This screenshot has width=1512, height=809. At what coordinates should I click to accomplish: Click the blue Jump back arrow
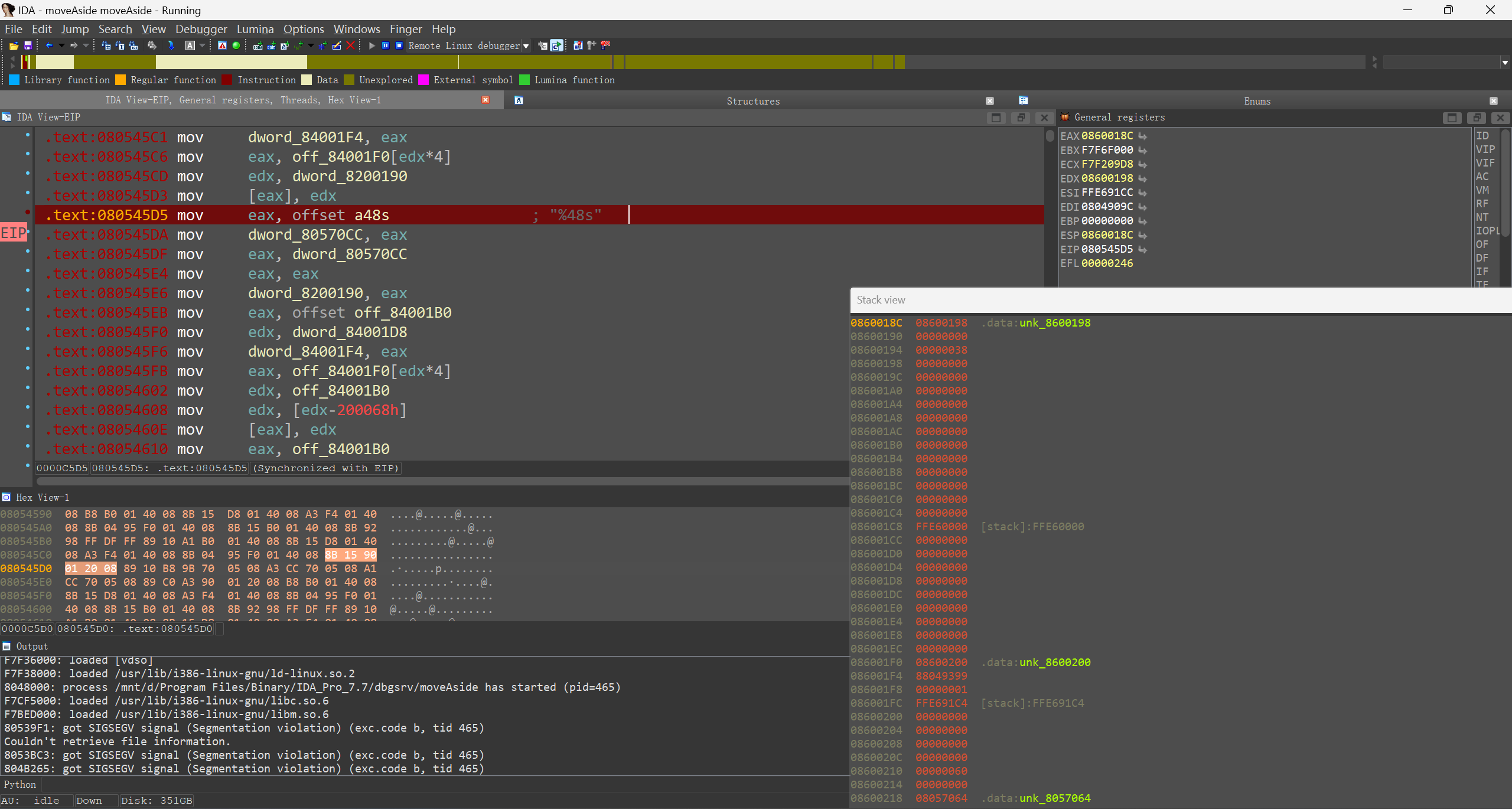50,45
